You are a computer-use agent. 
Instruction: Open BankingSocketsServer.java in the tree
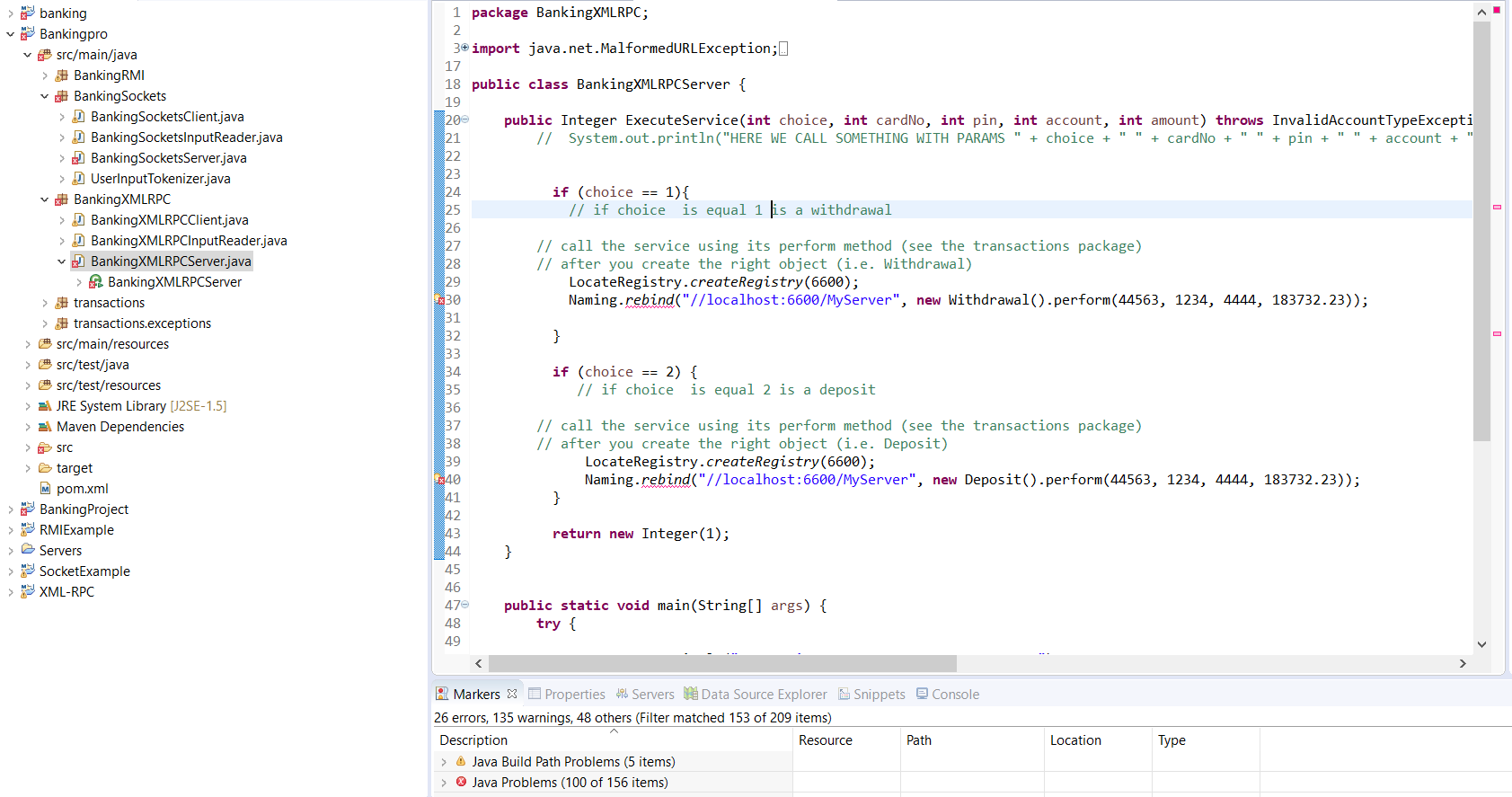point(168,158)
